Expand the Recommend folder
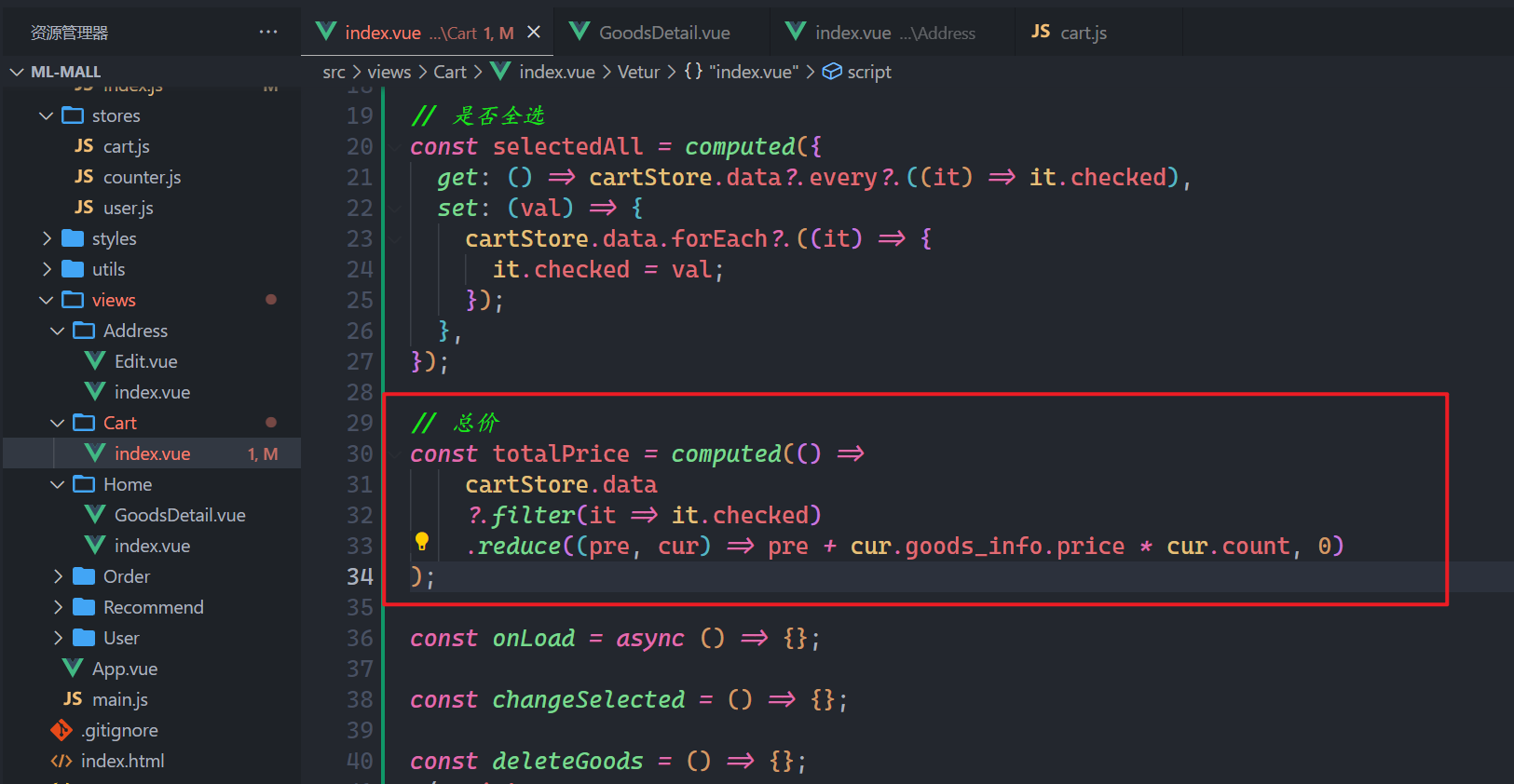 coord(58,607)
